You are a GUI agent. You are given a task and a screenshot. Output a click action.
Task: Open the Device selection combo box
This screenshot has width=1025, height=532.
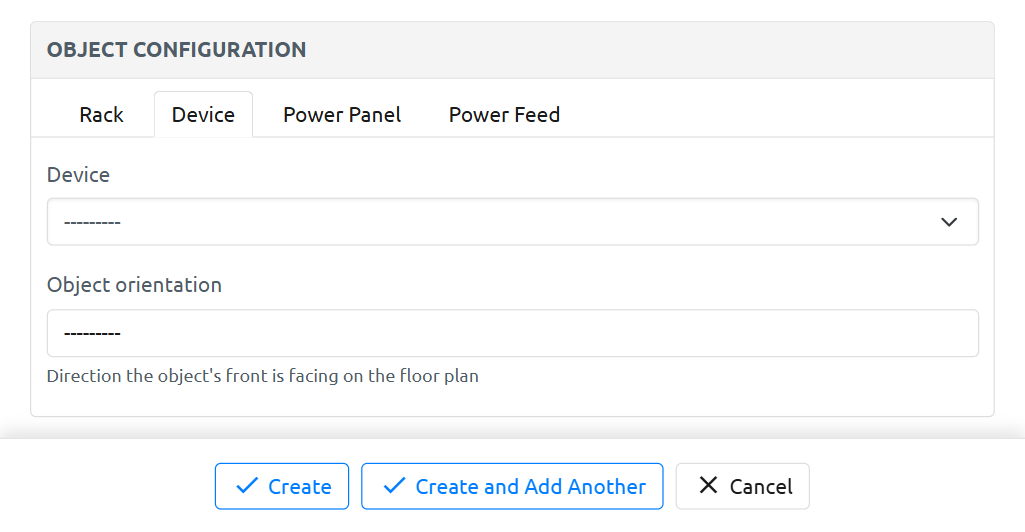[500, 222]
